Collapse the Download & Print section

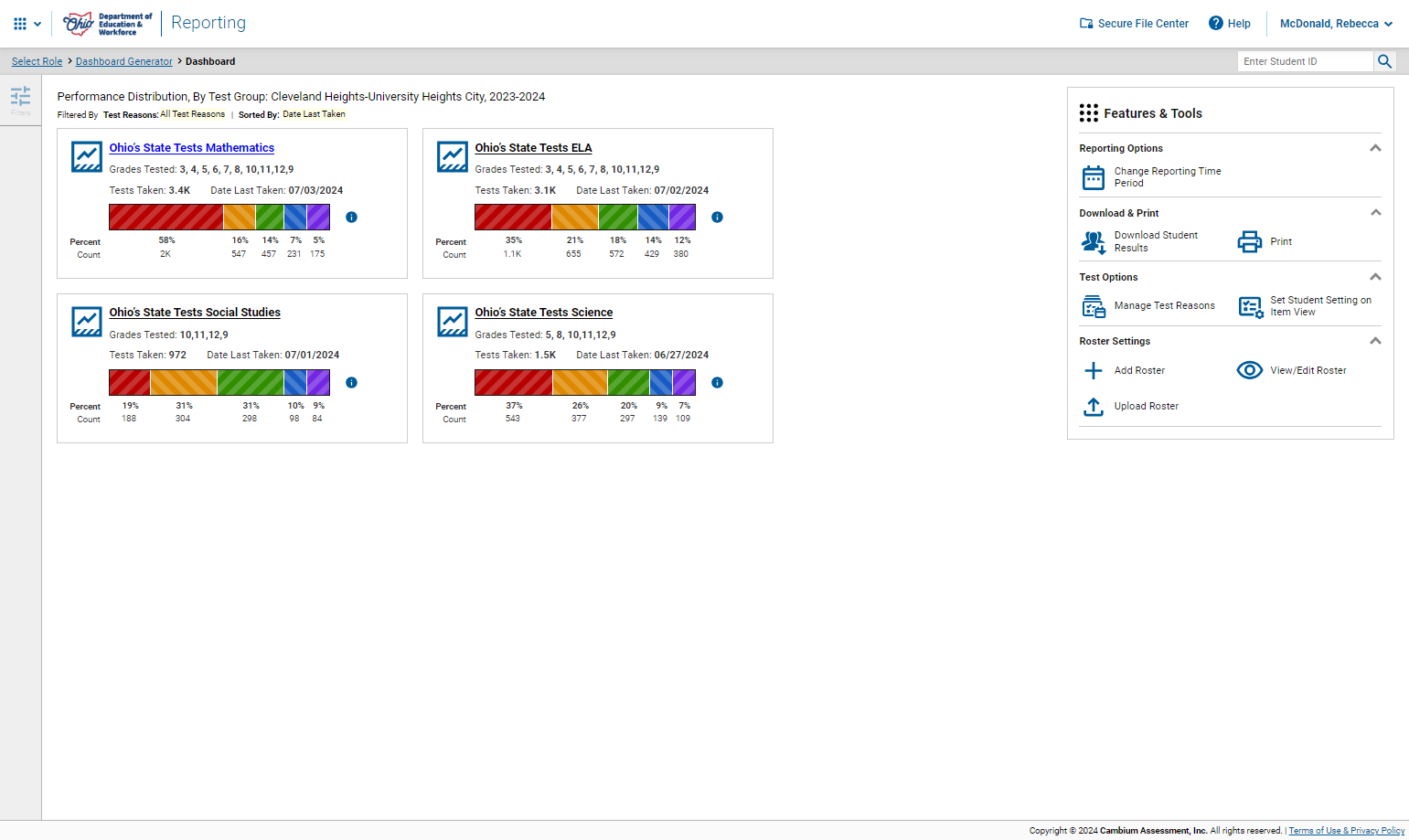coord(1375,213)
